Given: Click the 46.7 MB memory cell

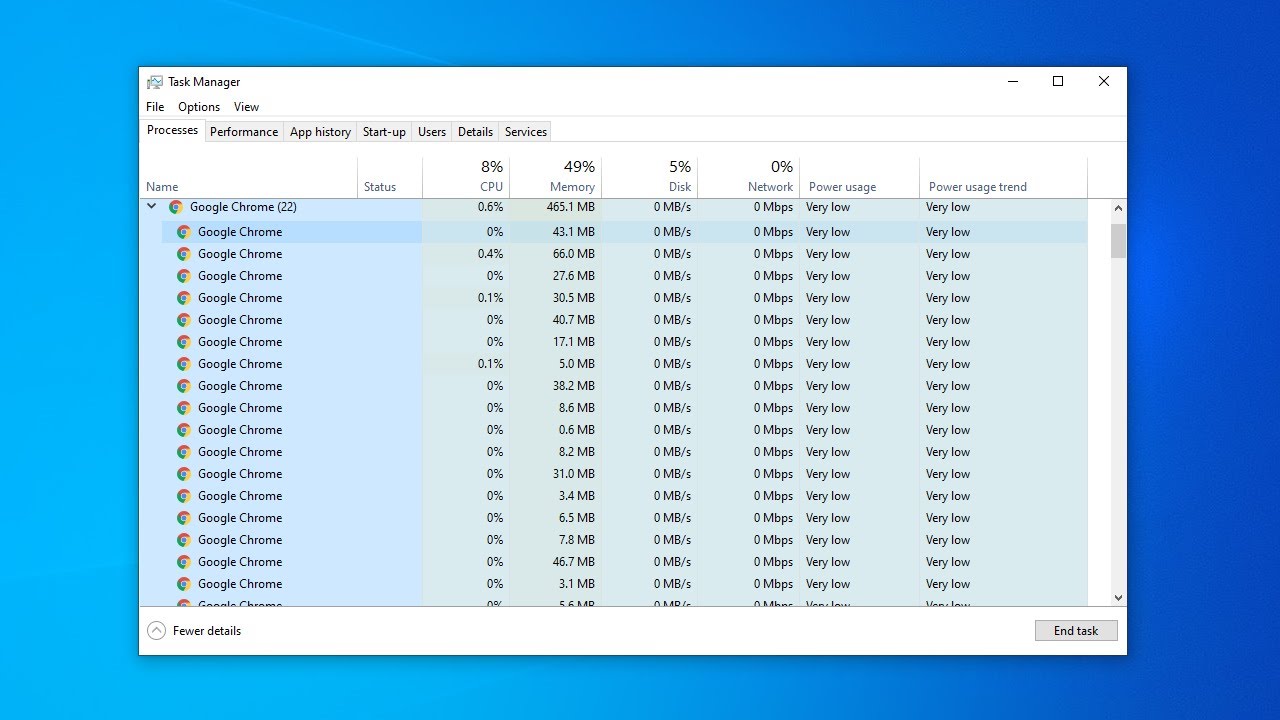Looking at the screenshot, I should click(x=555, y=562).
